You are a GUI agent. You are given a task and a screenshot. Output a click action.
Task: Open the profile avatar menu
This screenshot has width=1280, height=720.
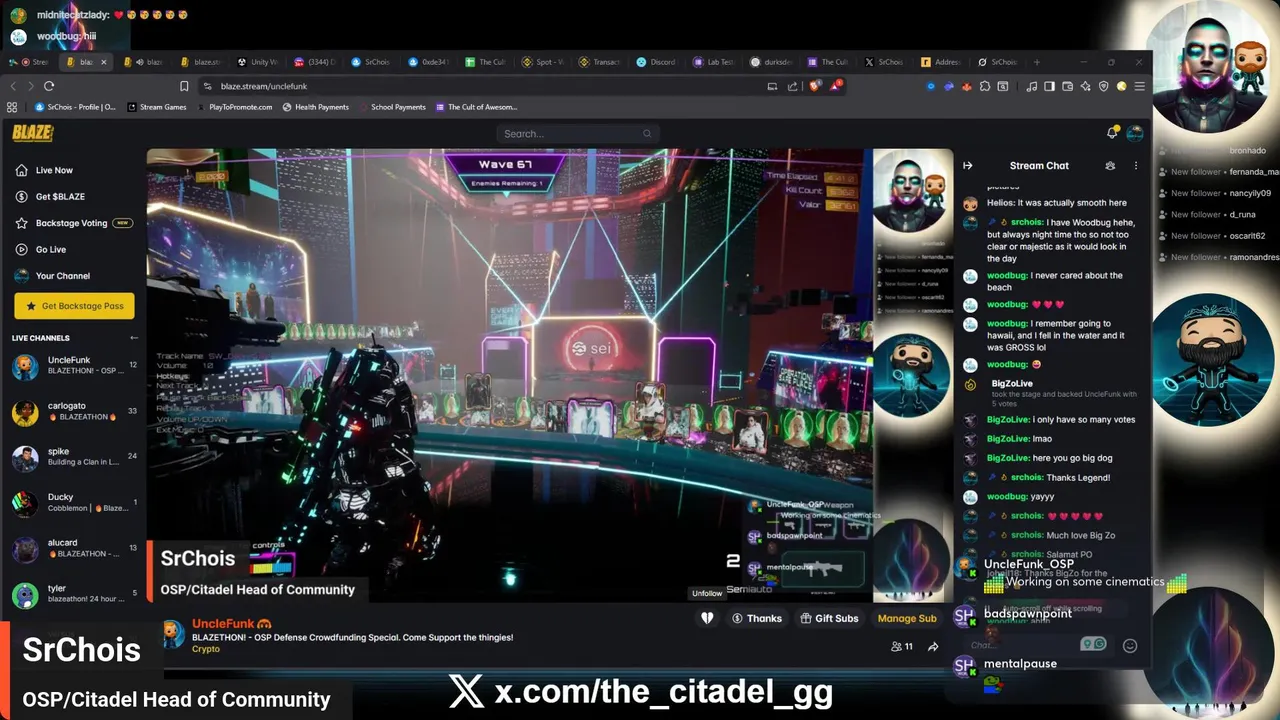[1135, 133]
